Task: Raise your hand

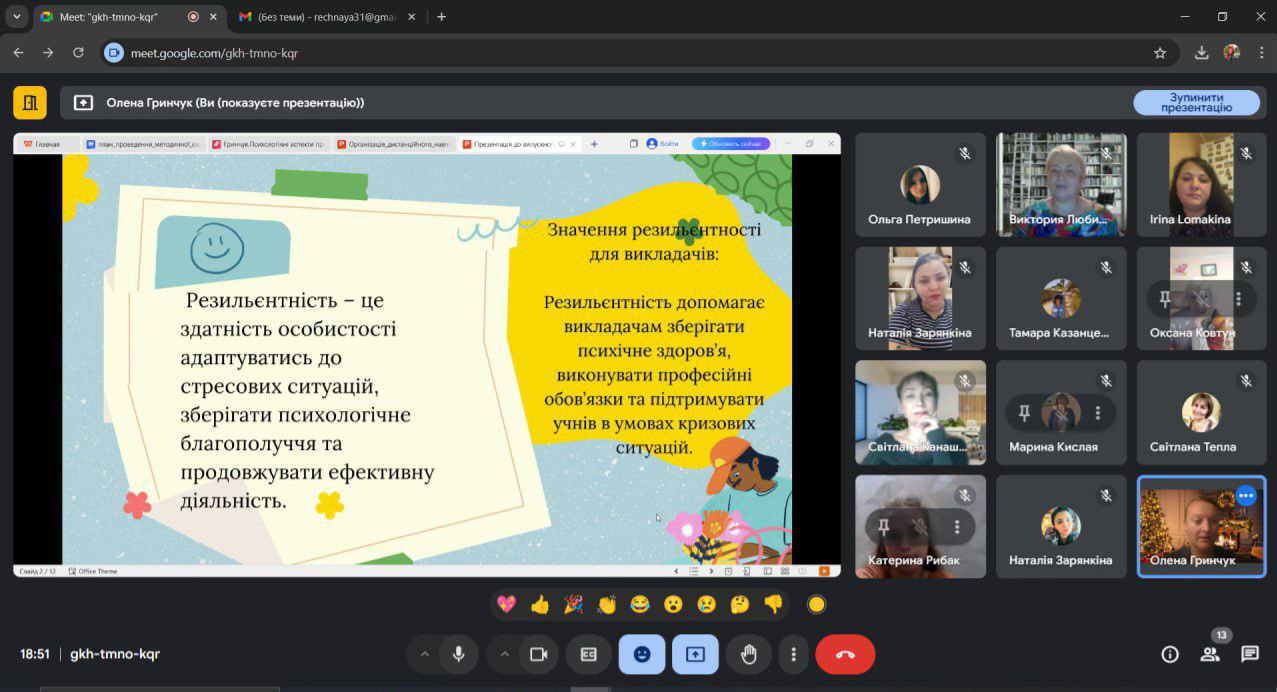Action: click(749, 654)
